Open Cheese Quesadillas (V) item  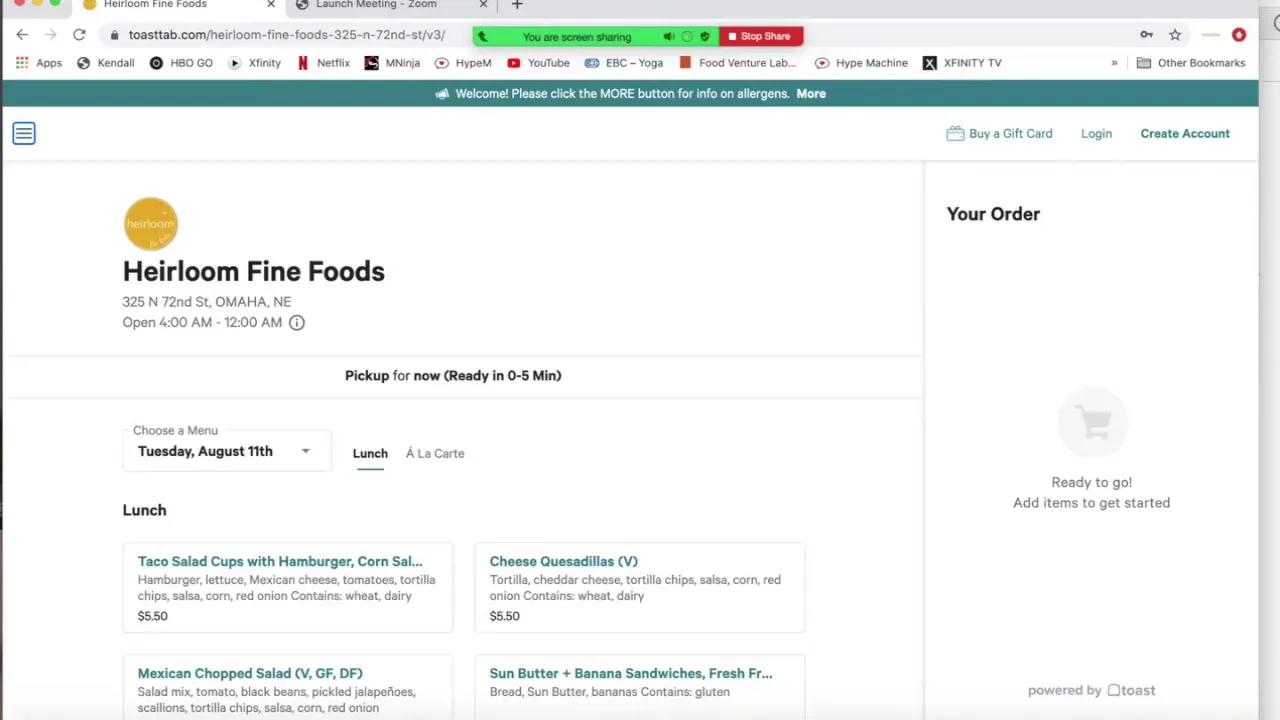tap(640, 588)
